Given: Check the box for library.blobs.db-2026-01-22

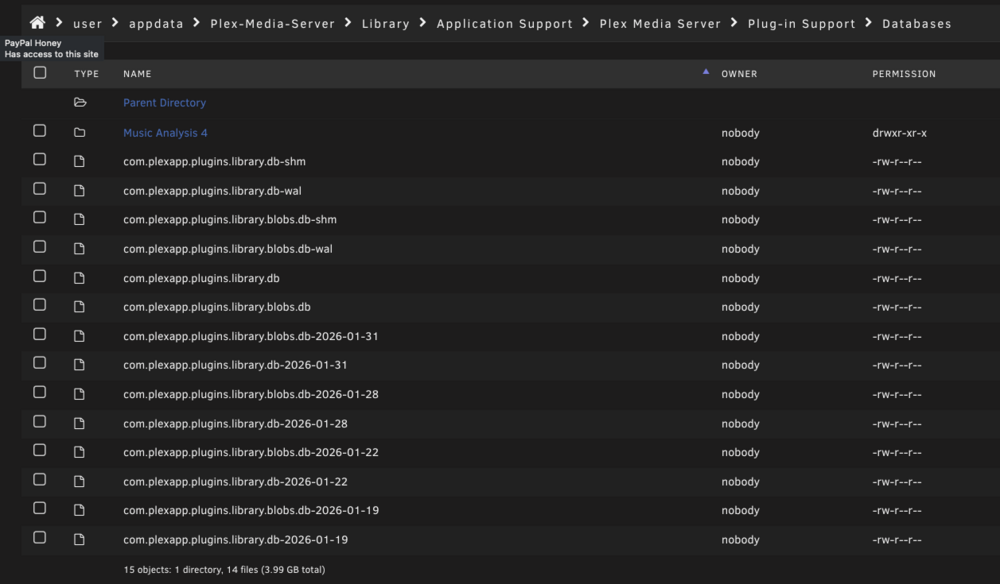Looking at the screenshot, I should pos(40,450).
